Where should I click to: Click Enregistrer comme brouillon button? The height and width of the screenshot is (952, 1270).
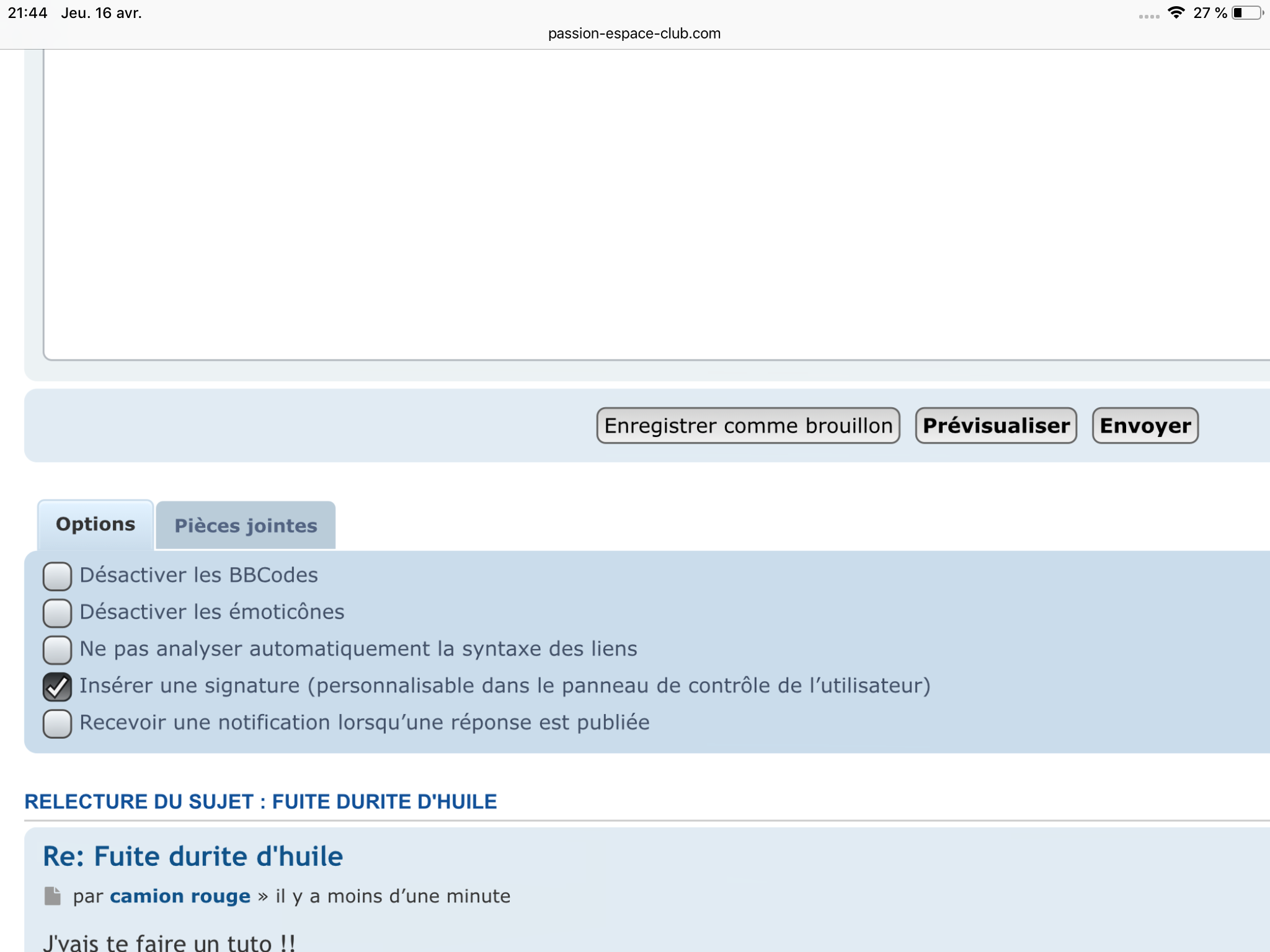748,426
